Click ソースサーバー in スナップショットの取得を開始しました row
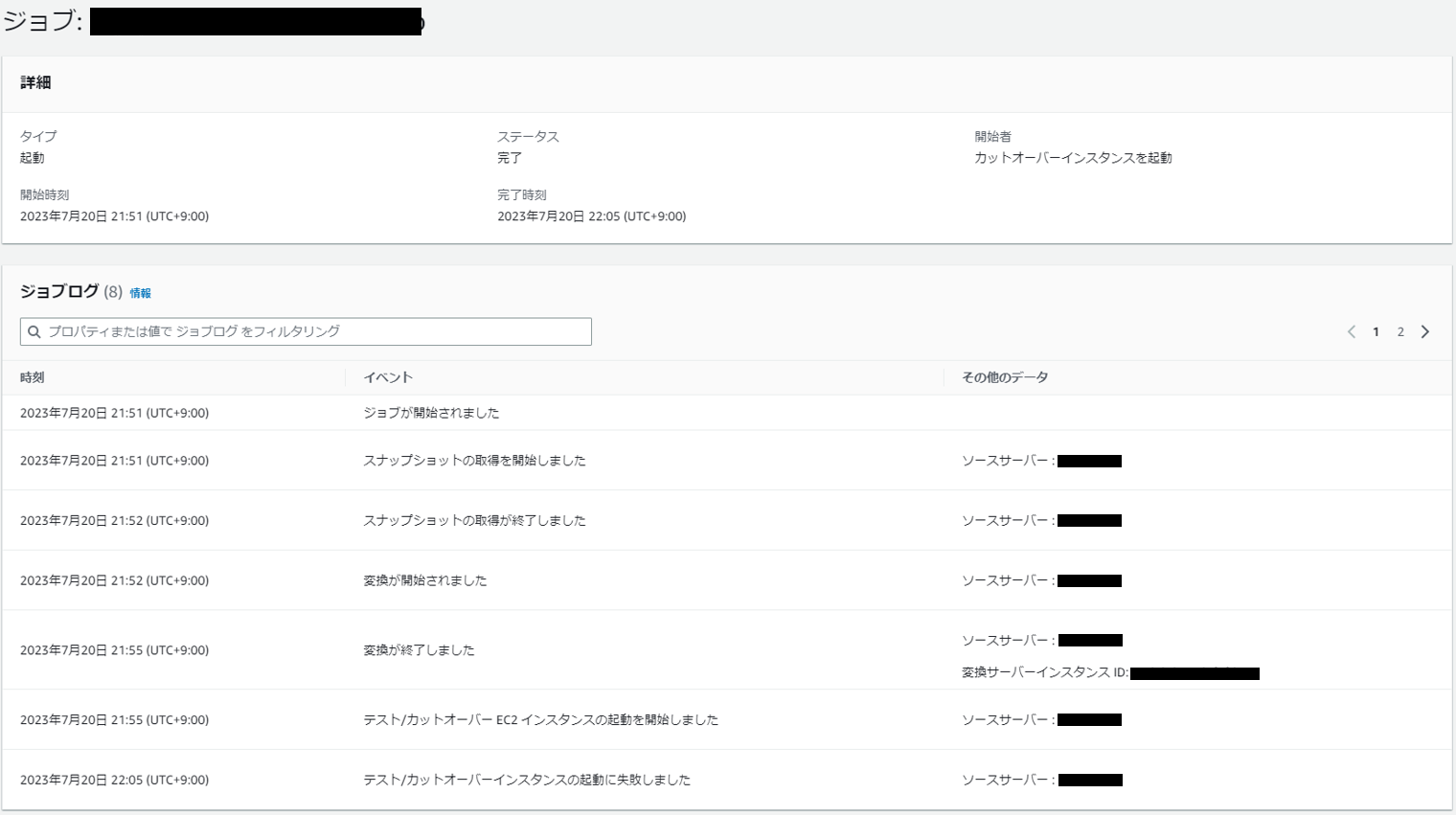 point(1008,461)
